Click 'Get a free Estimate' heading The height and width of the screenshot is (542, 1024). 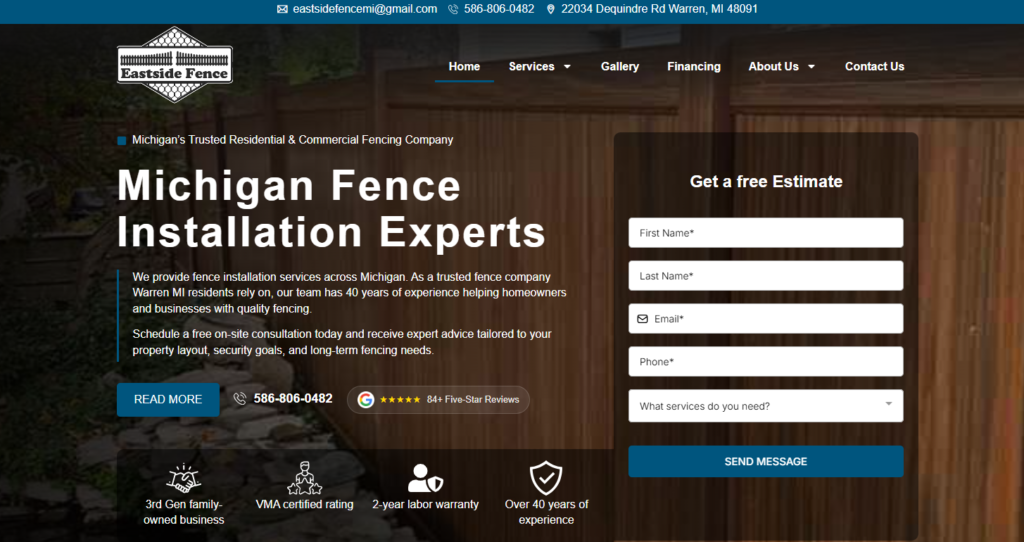coord(766,182)
